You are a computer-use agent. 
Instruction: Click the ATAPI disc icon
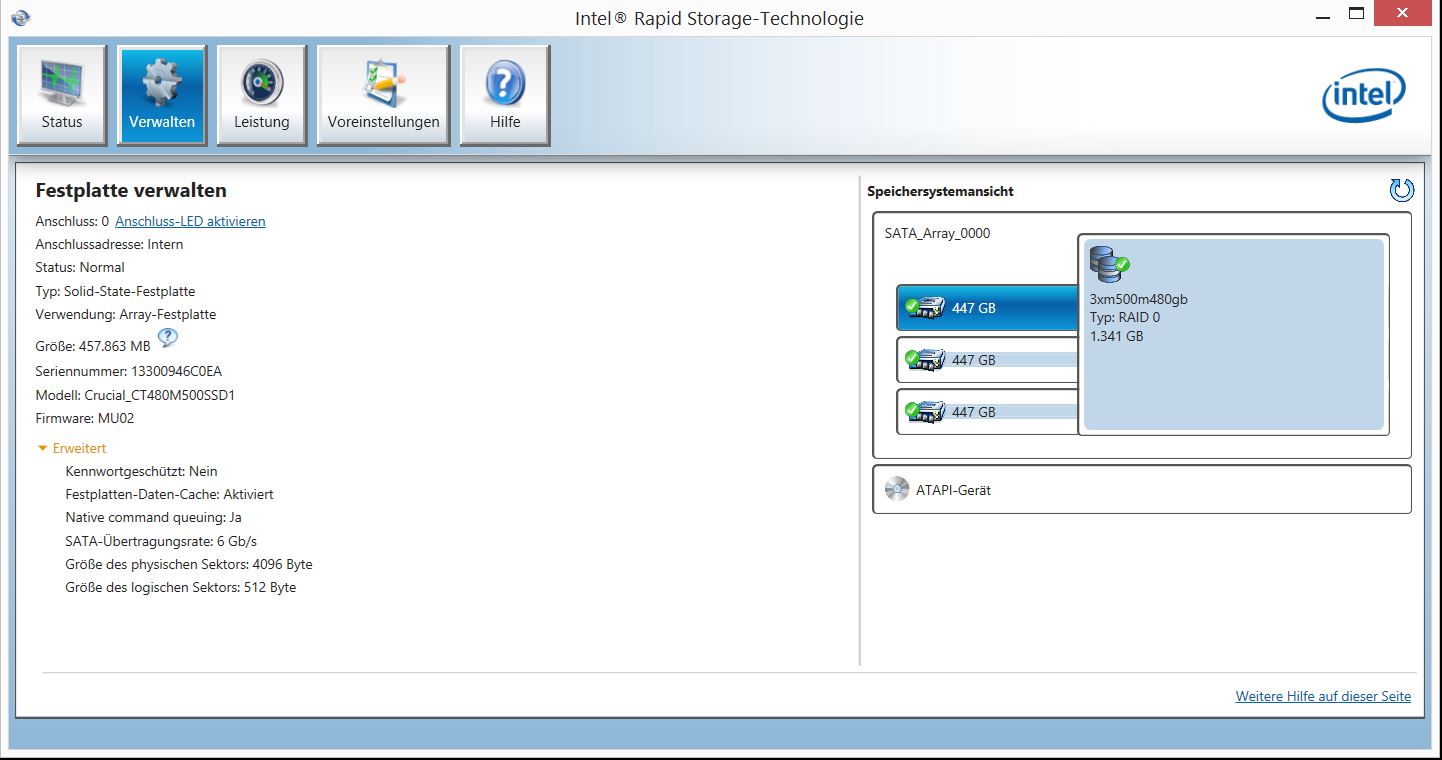[896, 490]
